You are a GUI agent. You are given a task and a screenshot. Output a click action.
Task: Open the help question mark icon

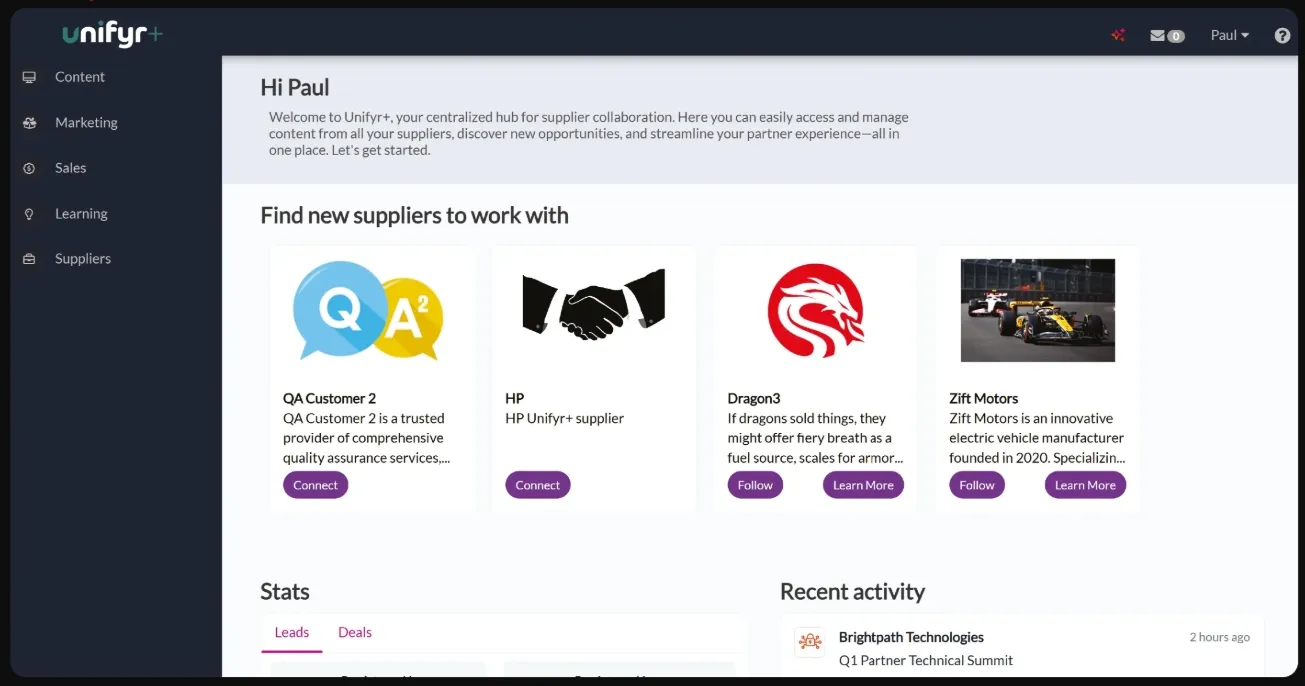[x=1282, y=35]
